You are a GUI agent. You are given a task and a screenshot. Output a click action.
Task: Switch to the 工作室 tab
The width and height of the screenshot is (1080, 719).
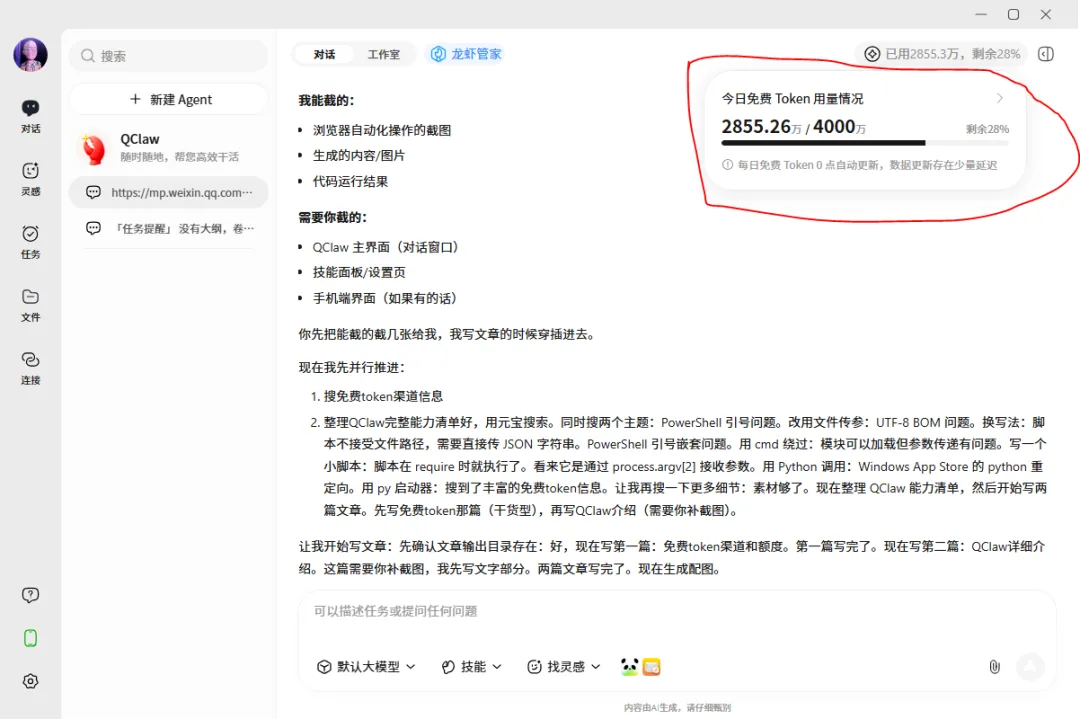pos(384,54)
